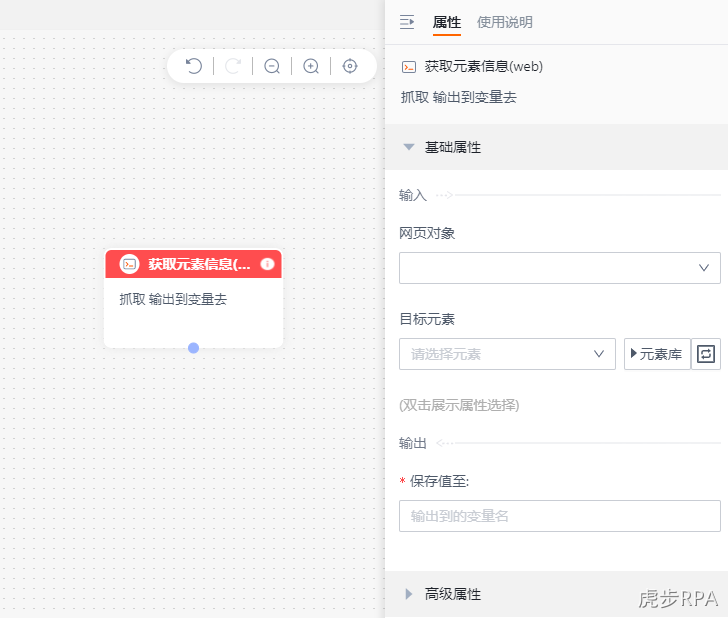The image size is (728, 618).
Task: Click the info icon on the node
Action: coord(267,264)
